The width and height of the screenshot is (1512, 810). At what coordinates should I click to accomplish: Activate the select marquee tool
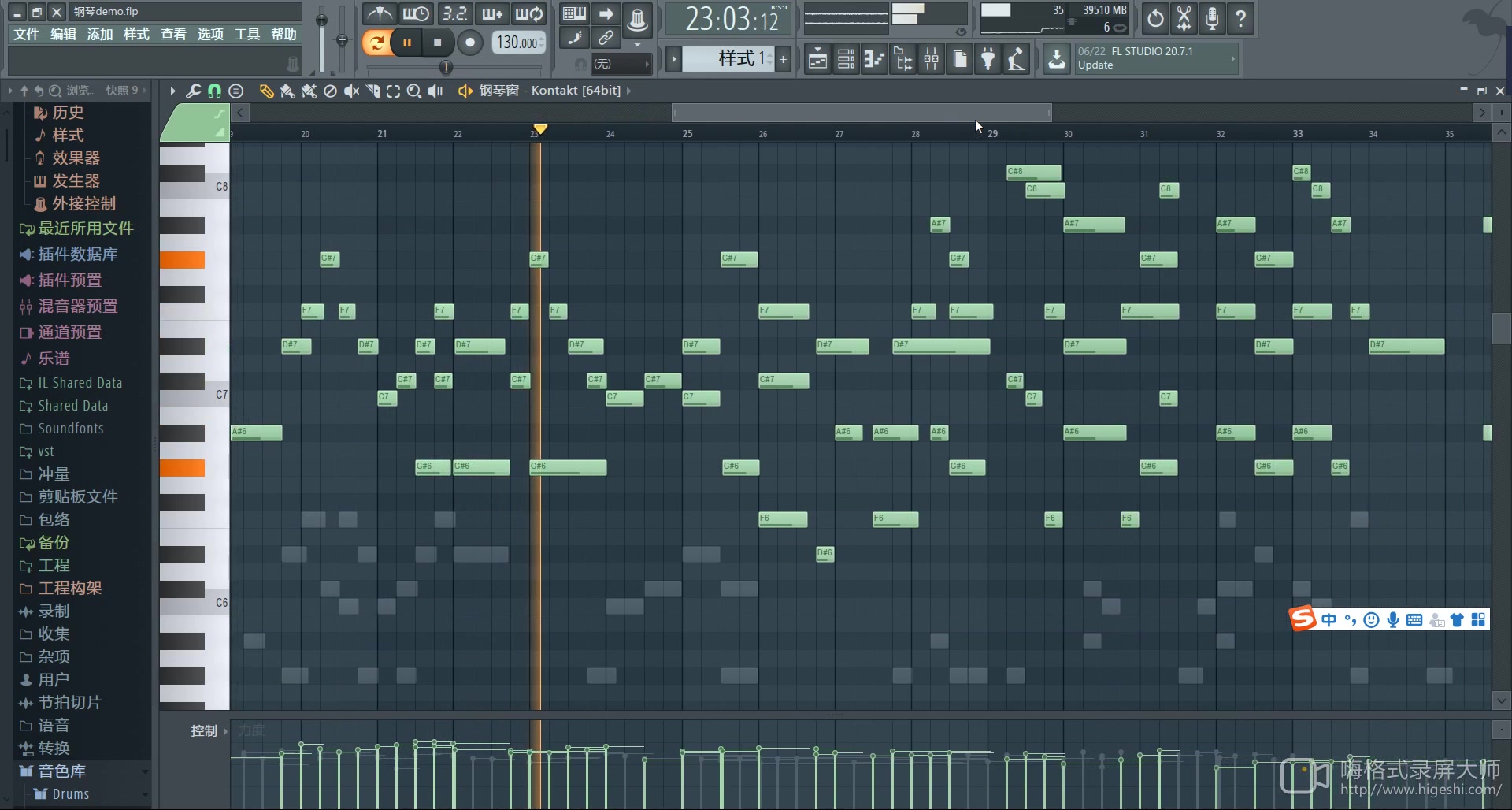click(x=393, y=91)
